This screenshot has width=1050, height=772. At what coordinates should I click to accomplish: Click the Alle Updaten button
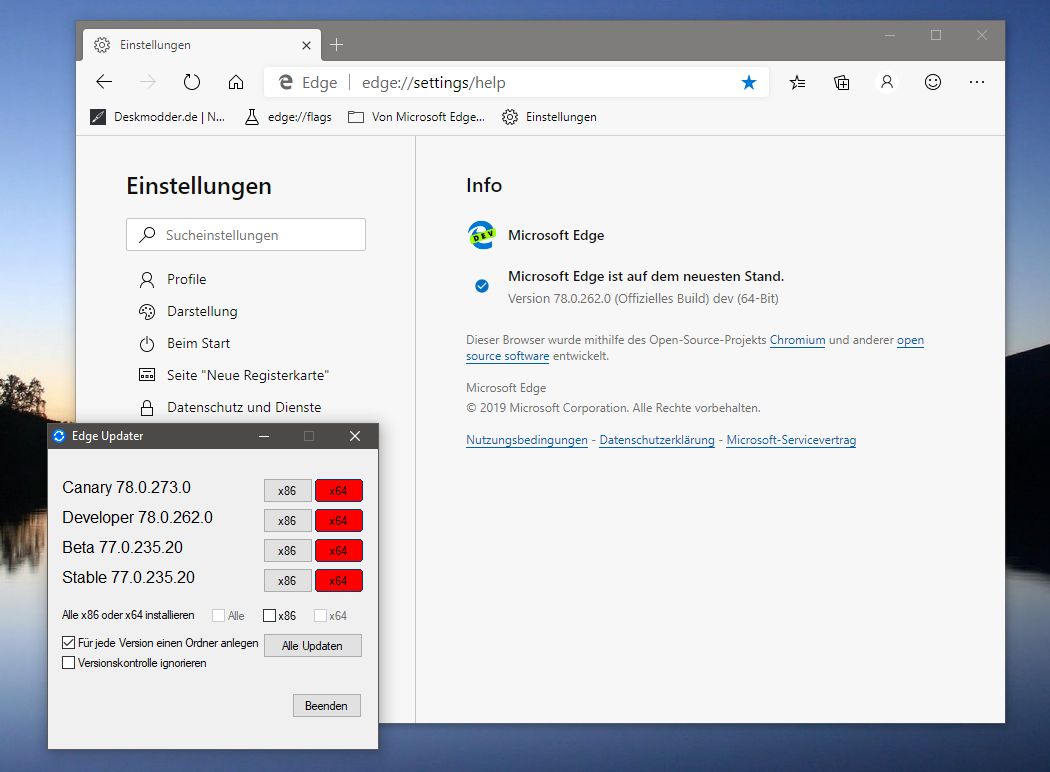coord(312,645)
